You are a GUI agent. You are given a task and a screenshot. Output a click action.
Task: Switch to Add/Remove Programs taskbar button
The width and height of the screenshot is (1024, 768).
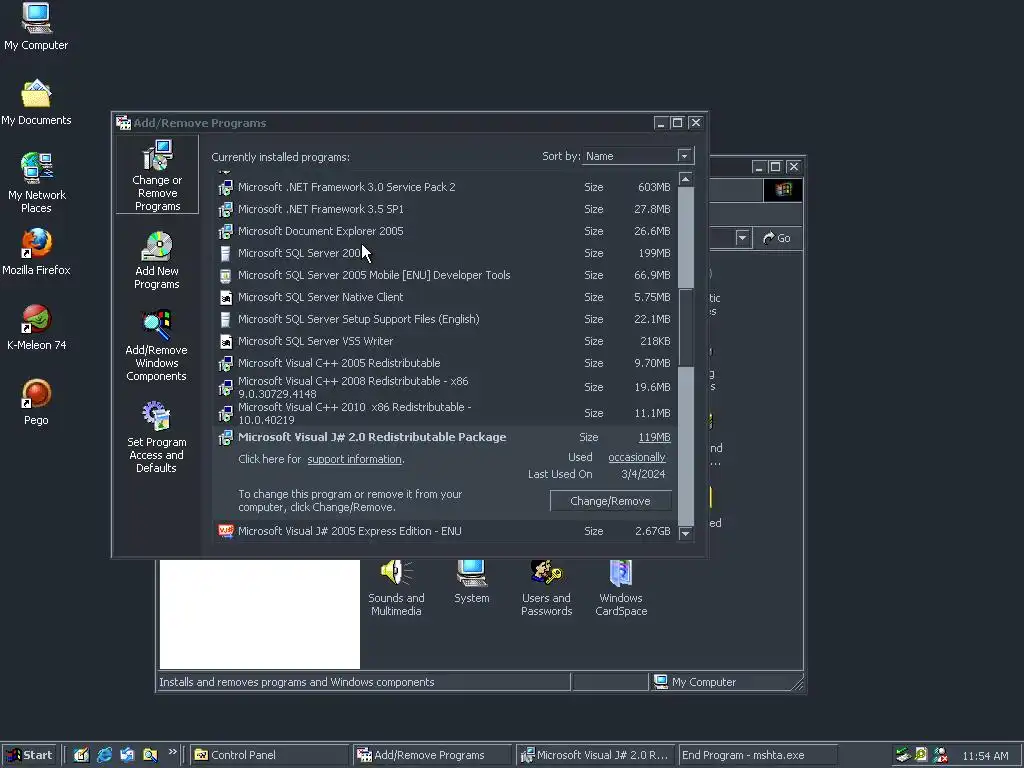coord(432,755)
